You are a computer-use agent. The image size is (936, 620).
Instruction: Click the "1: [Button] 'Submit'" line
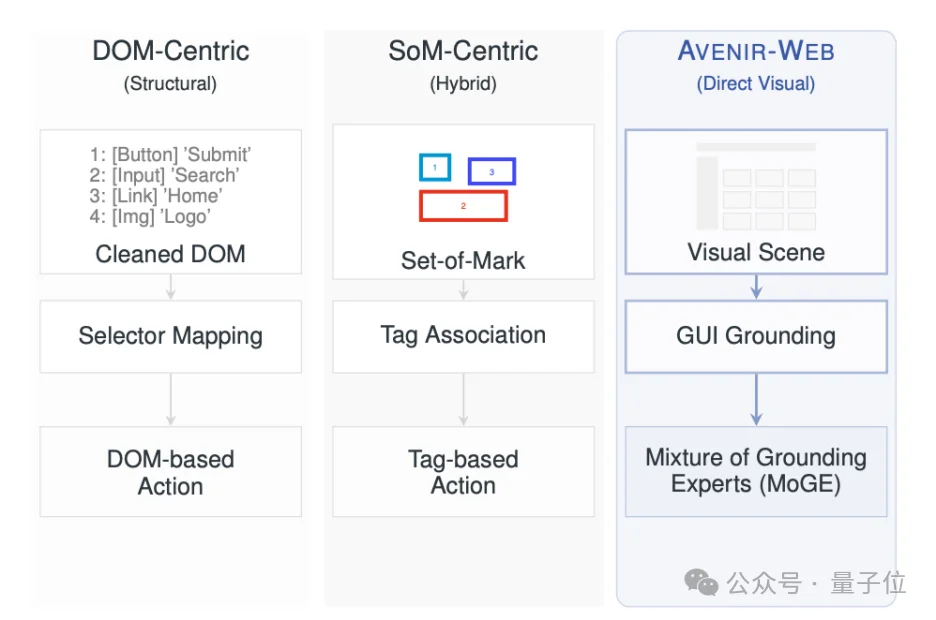[x=170, y=154]
